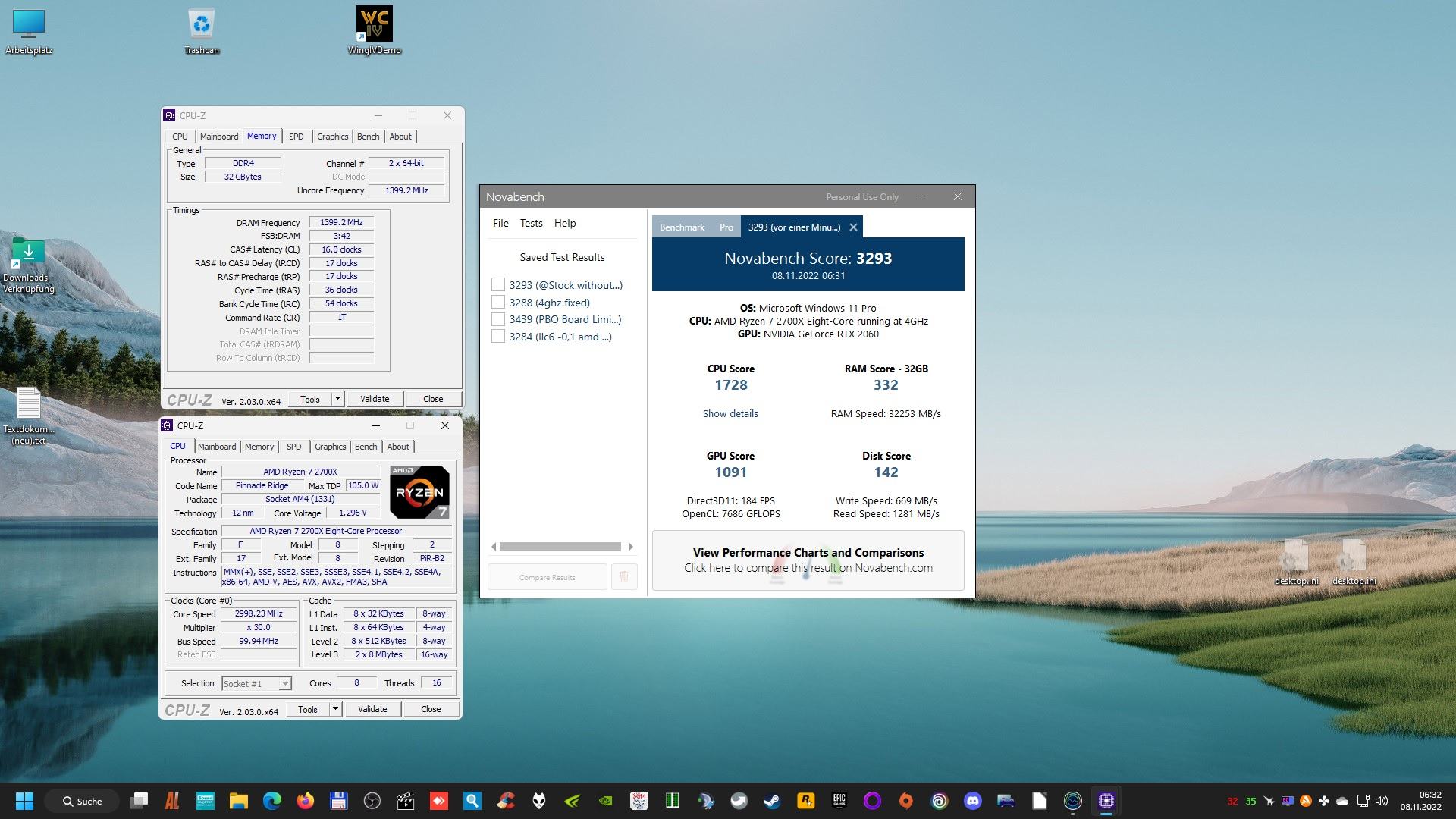Open Novabench File menu
1456x819 pixels.
(500, 223)
